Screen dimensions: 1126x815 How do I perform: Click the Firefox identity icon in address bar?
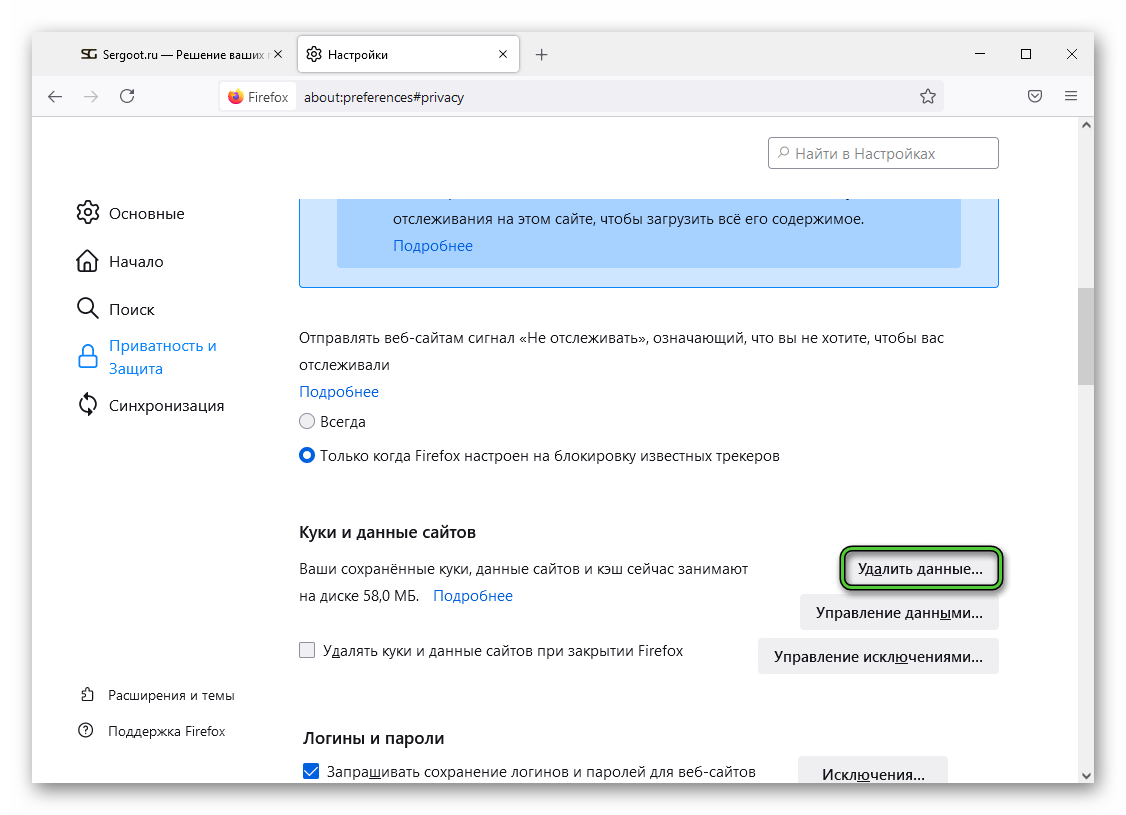click(x=258, y=97)
